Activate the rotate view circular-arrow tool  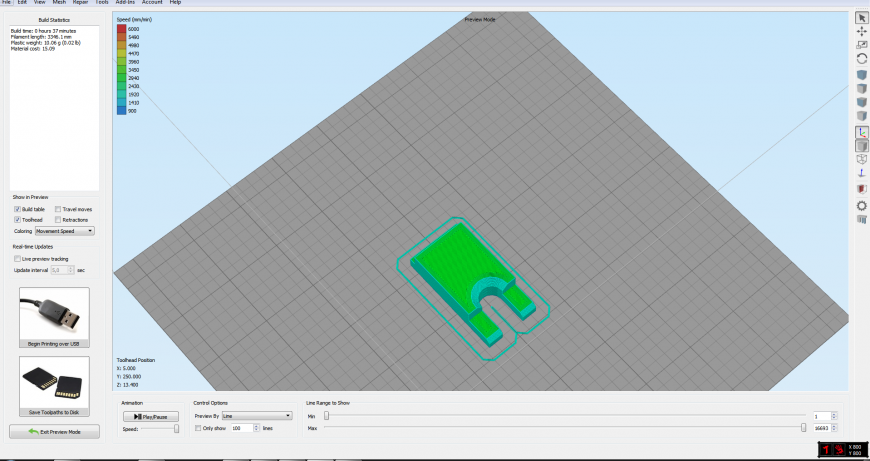click(x=862, y=58)
